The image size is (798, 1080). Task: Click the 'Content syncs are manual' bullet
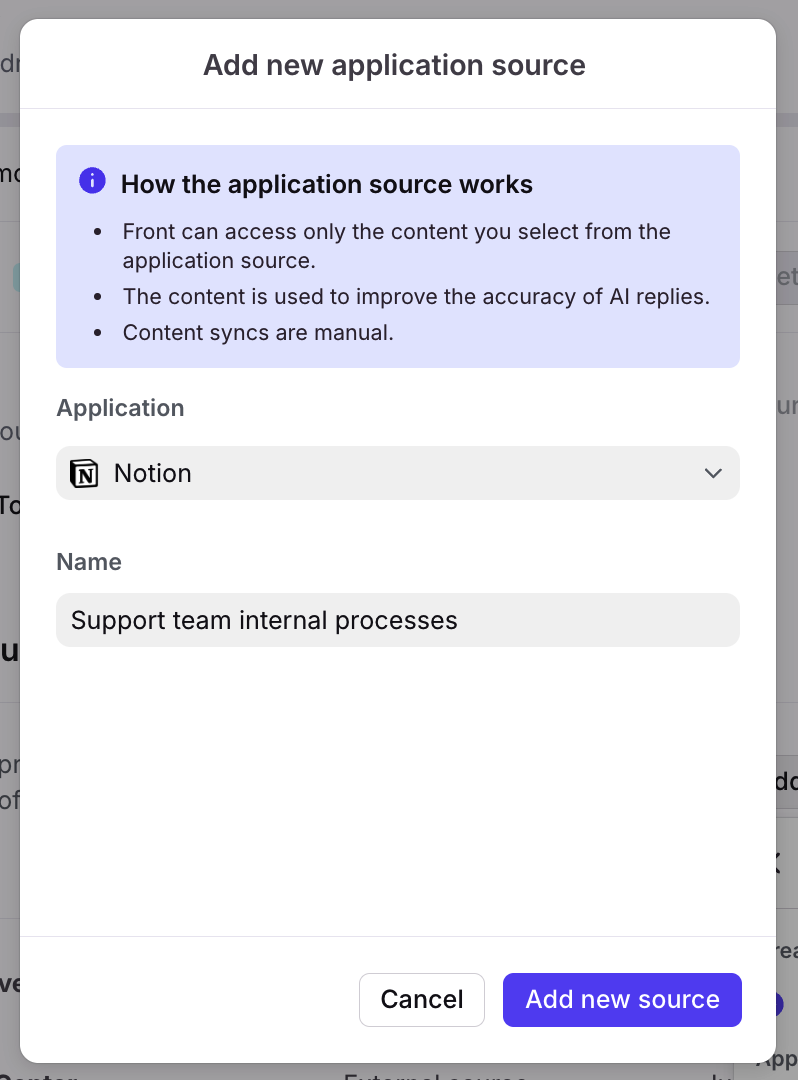(258, 333)
